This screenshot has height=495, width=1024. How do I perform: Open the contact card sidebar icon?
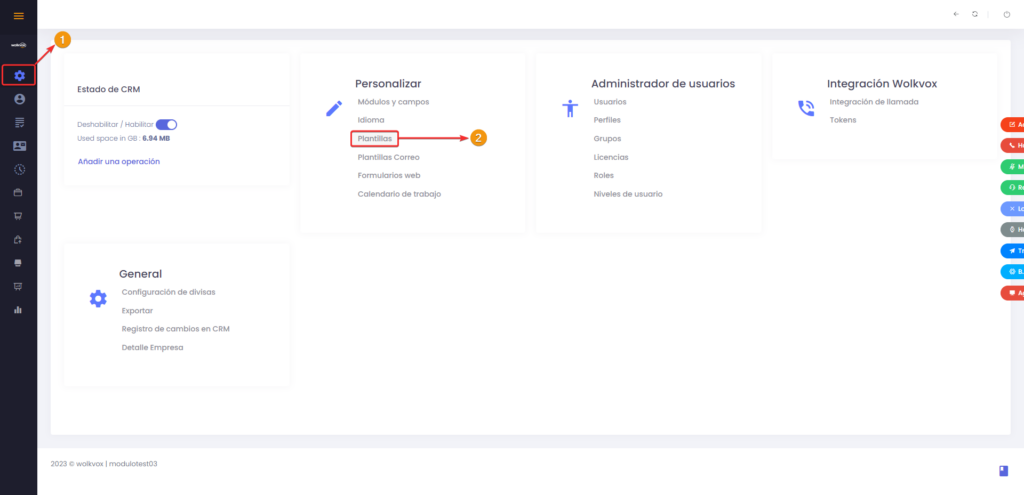(19, 146)
